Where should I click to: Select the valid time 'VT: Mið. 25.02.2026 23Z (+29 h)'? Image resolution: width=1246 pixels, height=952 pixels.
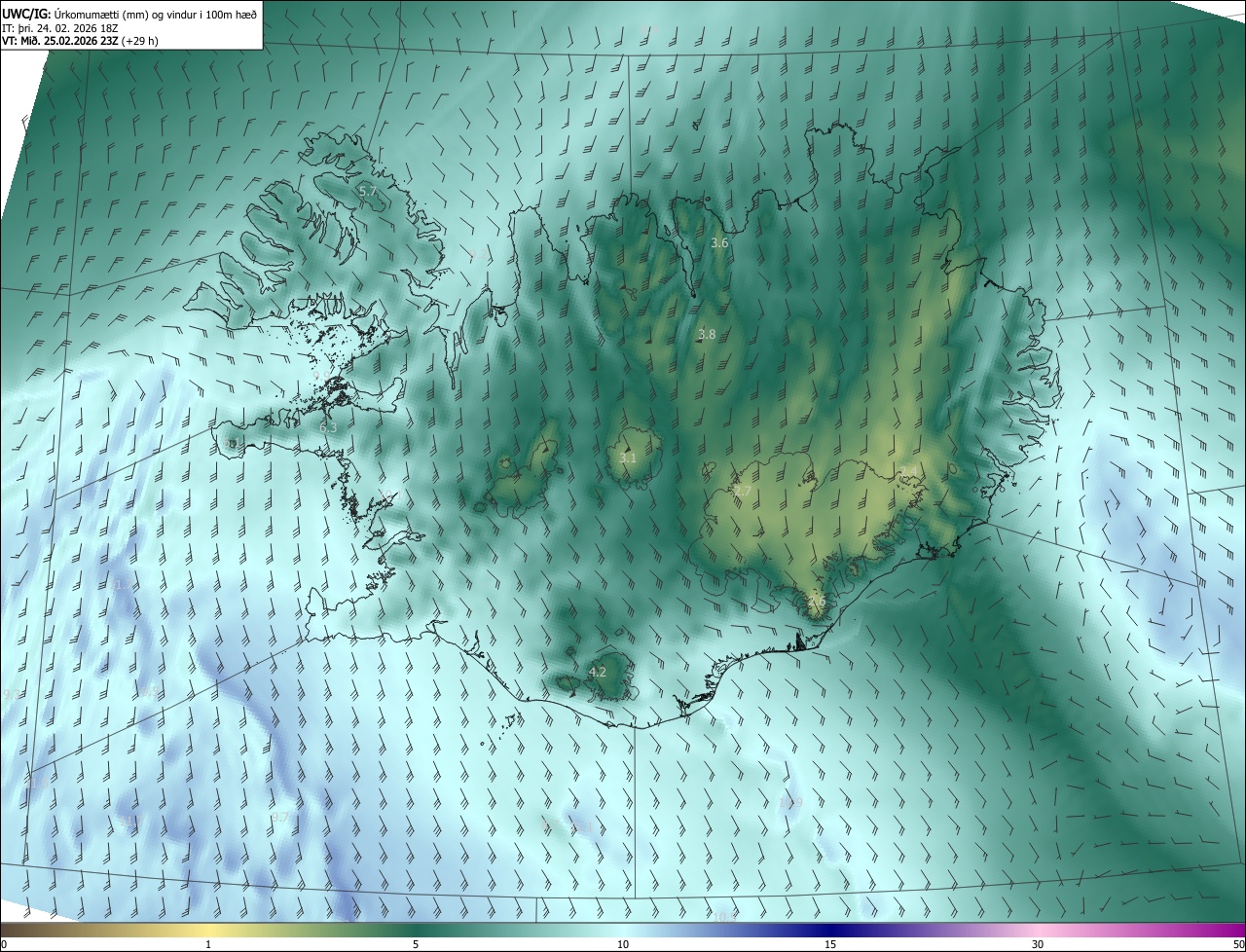click(x=80, y=41)
